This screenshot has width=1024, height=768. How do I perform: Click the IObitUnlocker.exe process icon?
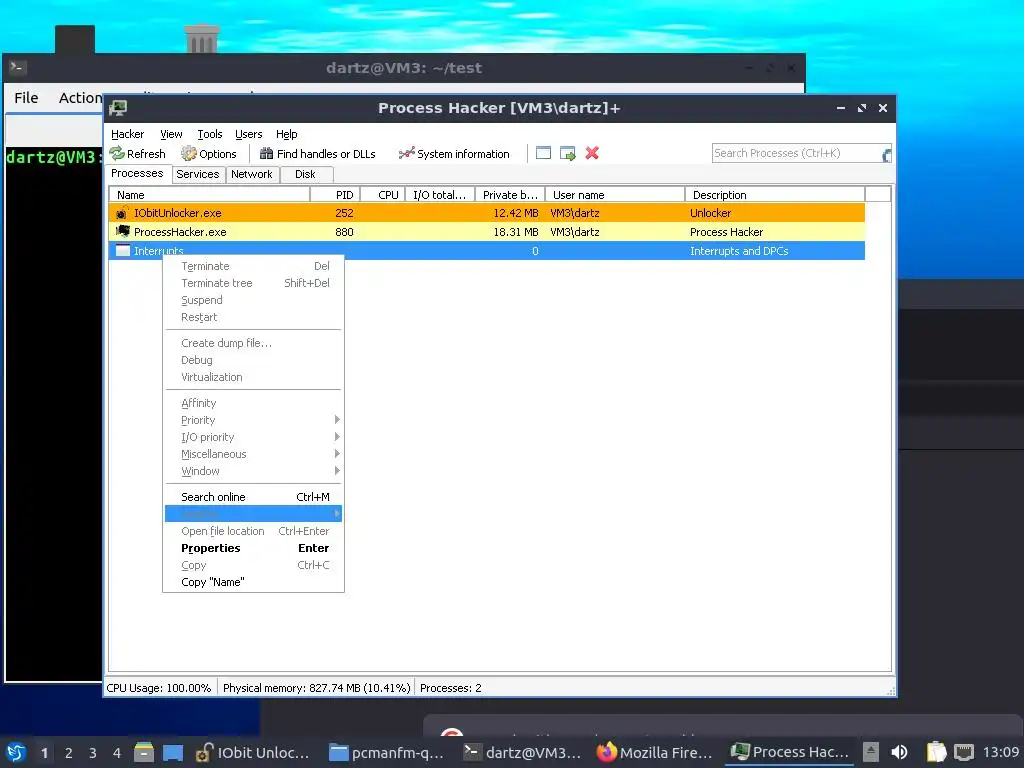pos(123,213)
